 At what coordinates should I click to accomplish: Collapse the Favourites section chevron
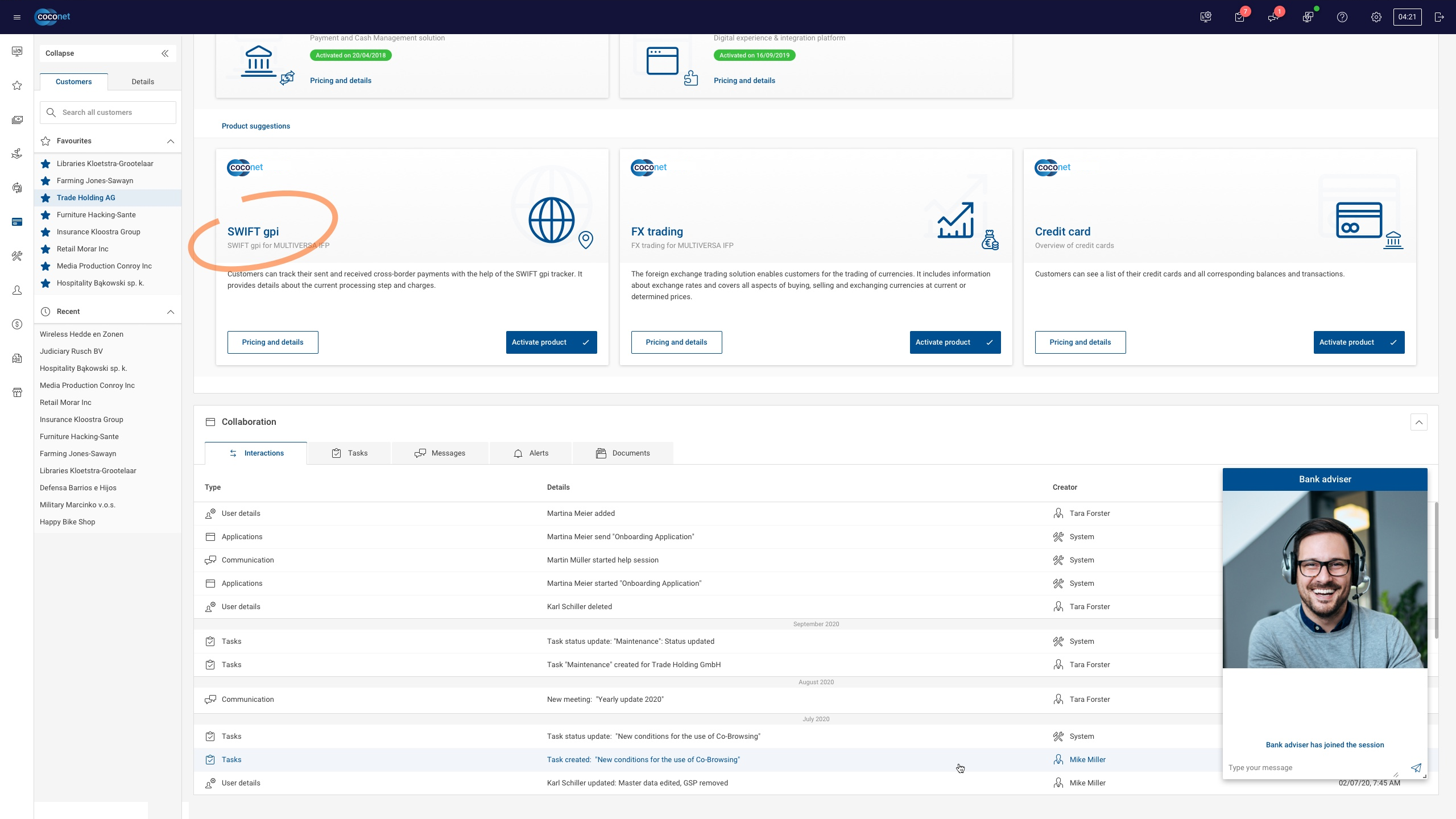pyautogui.click(x=171, y=141)
